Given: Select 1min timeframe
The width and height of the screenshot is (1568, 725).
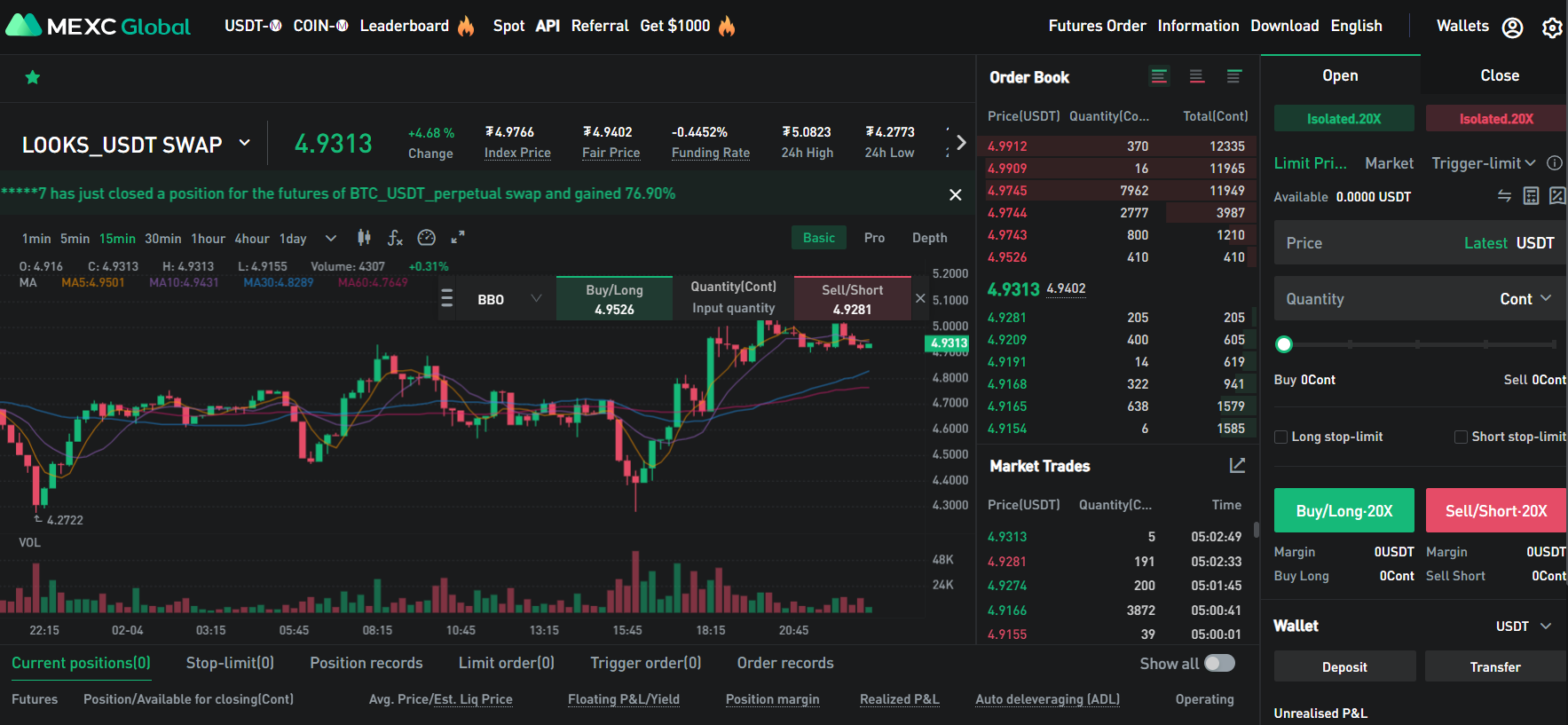Looking at the screenshot, I should [36, 239].
